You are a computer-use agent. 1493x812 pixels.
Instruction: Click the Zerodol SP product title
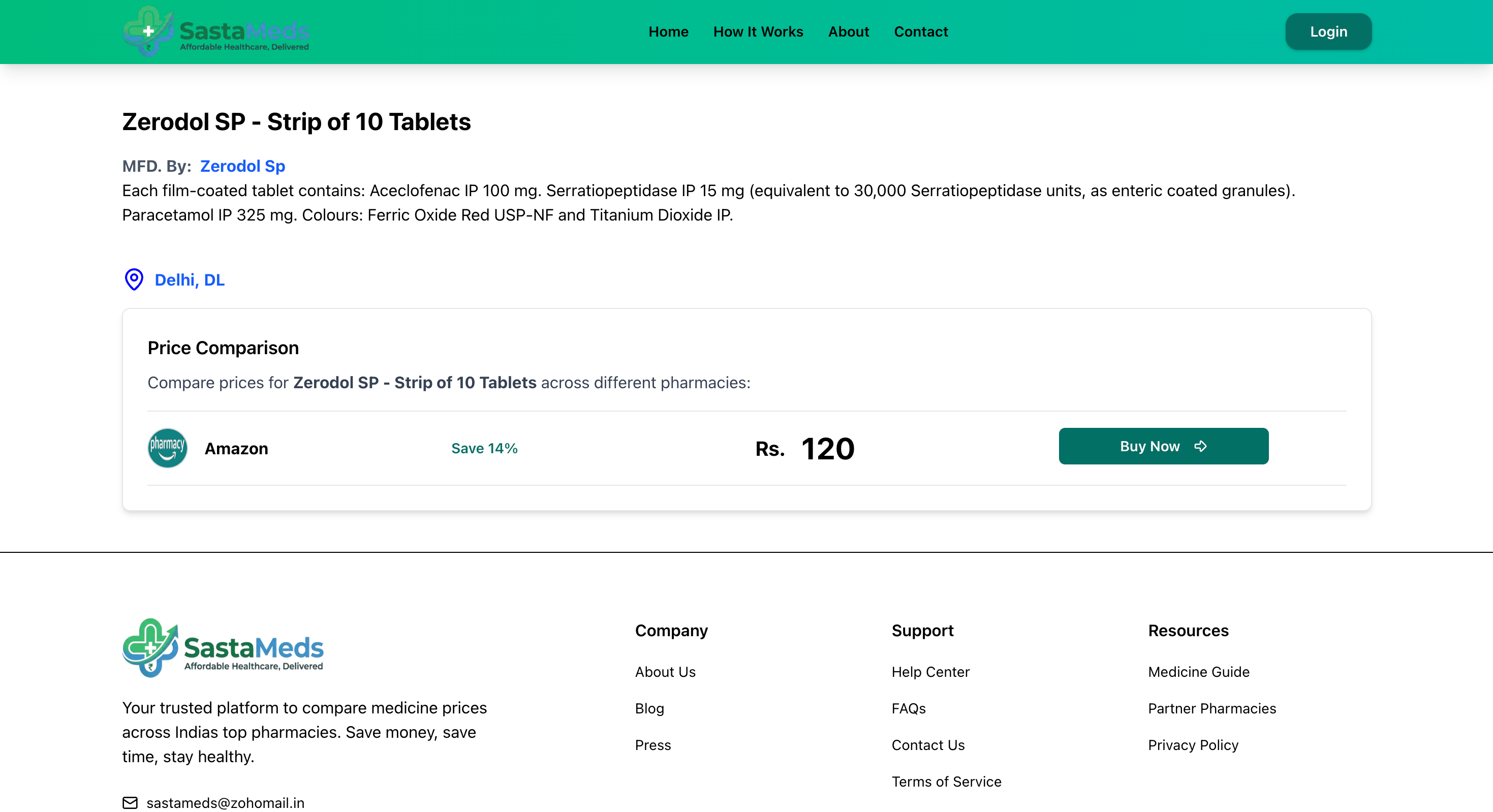297,122
